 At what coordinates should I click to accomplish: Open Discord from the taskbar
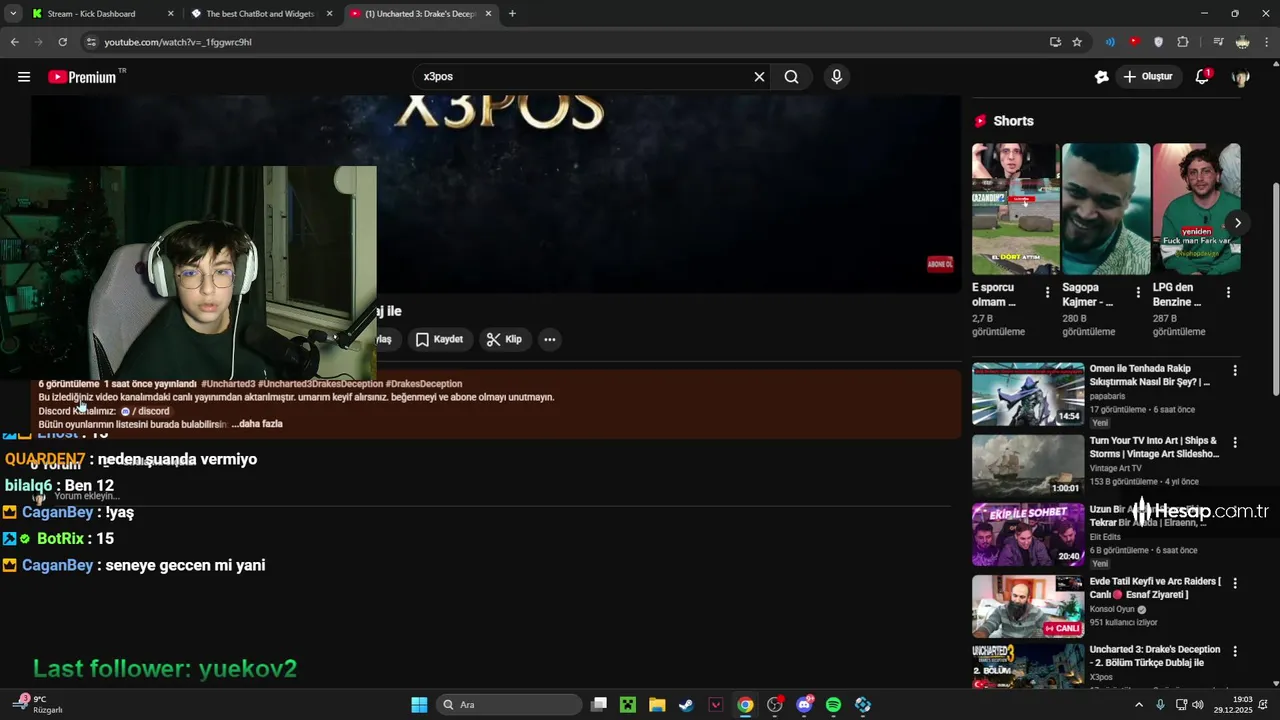coord(804,705)
